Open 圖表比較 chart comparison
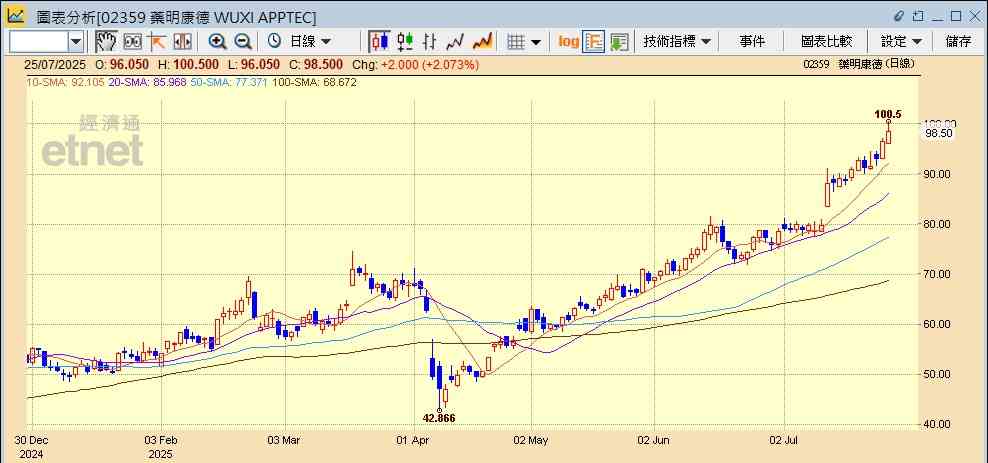This screenshot has height=463, width=988. [827, 42]
